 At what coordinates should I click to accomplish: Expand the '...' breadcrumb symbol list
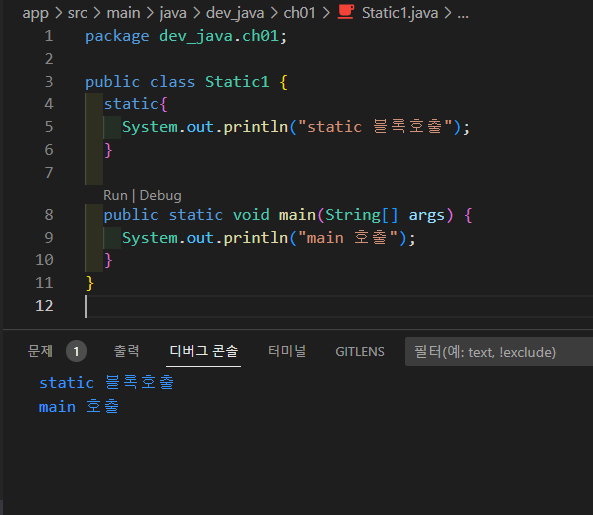(x=463, y=14)
